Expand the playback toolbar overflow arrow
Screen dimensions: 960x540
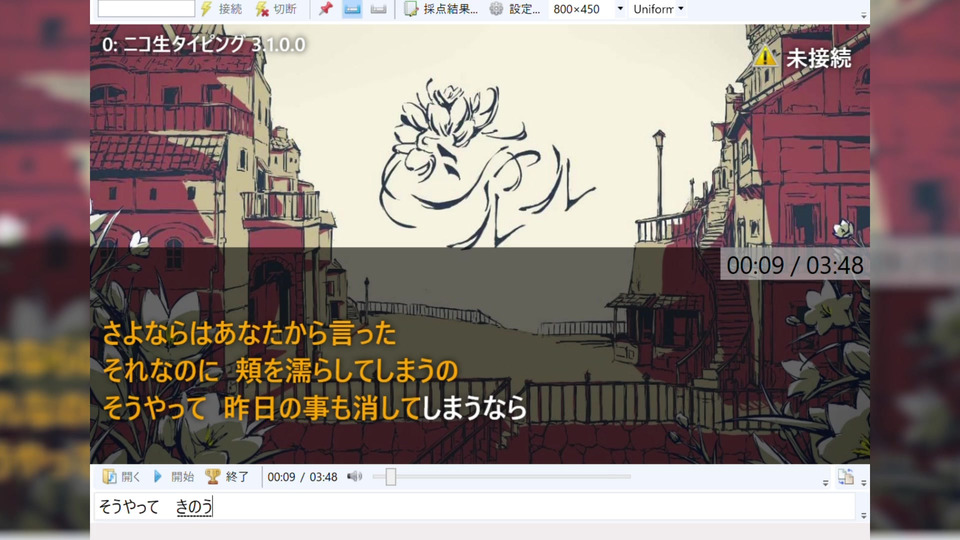[x=825, y=483]
